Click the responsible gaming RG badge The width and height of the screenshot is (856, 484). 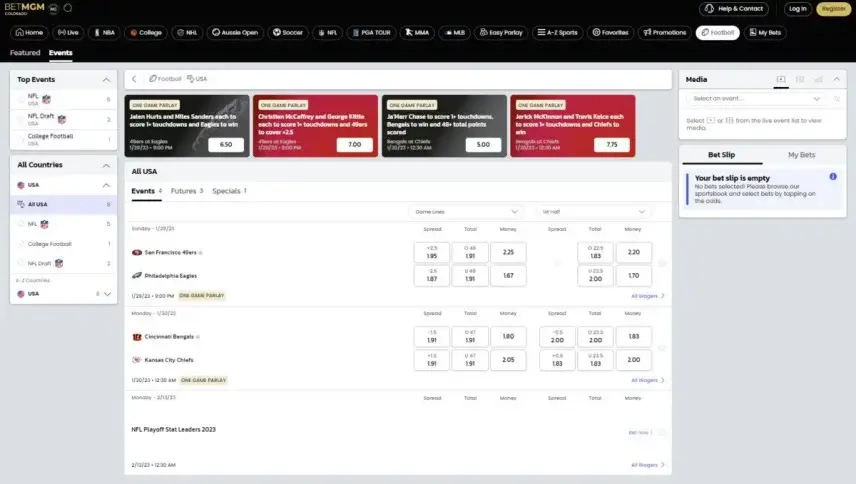click(x=54, y=8)
